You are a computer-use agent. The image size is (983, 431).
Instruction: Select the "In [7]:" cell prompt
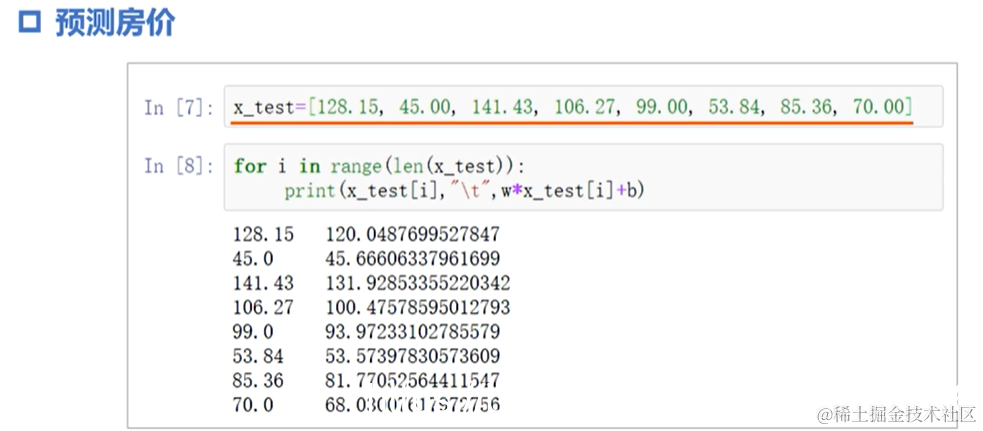point(179,107)
